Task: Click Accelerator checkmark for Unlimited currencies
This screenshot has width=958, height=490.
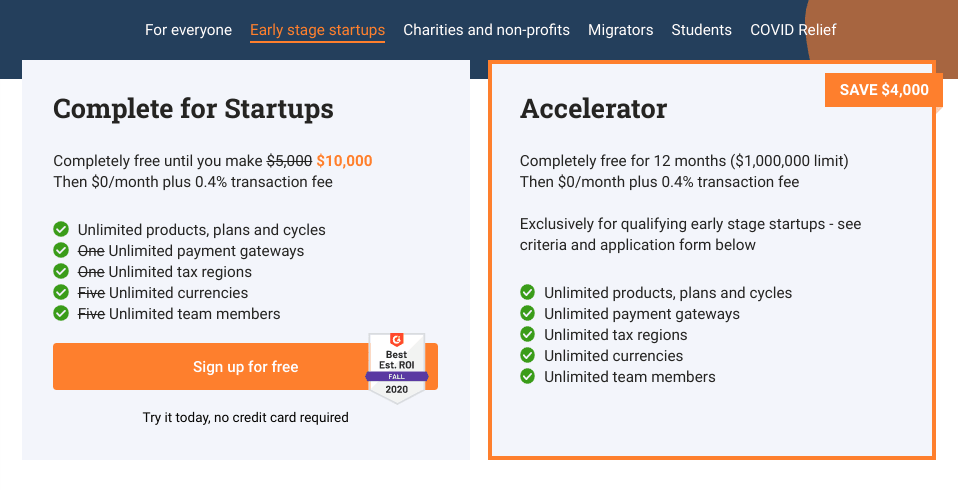Action: pyautogui.click(x=528, y=355)
